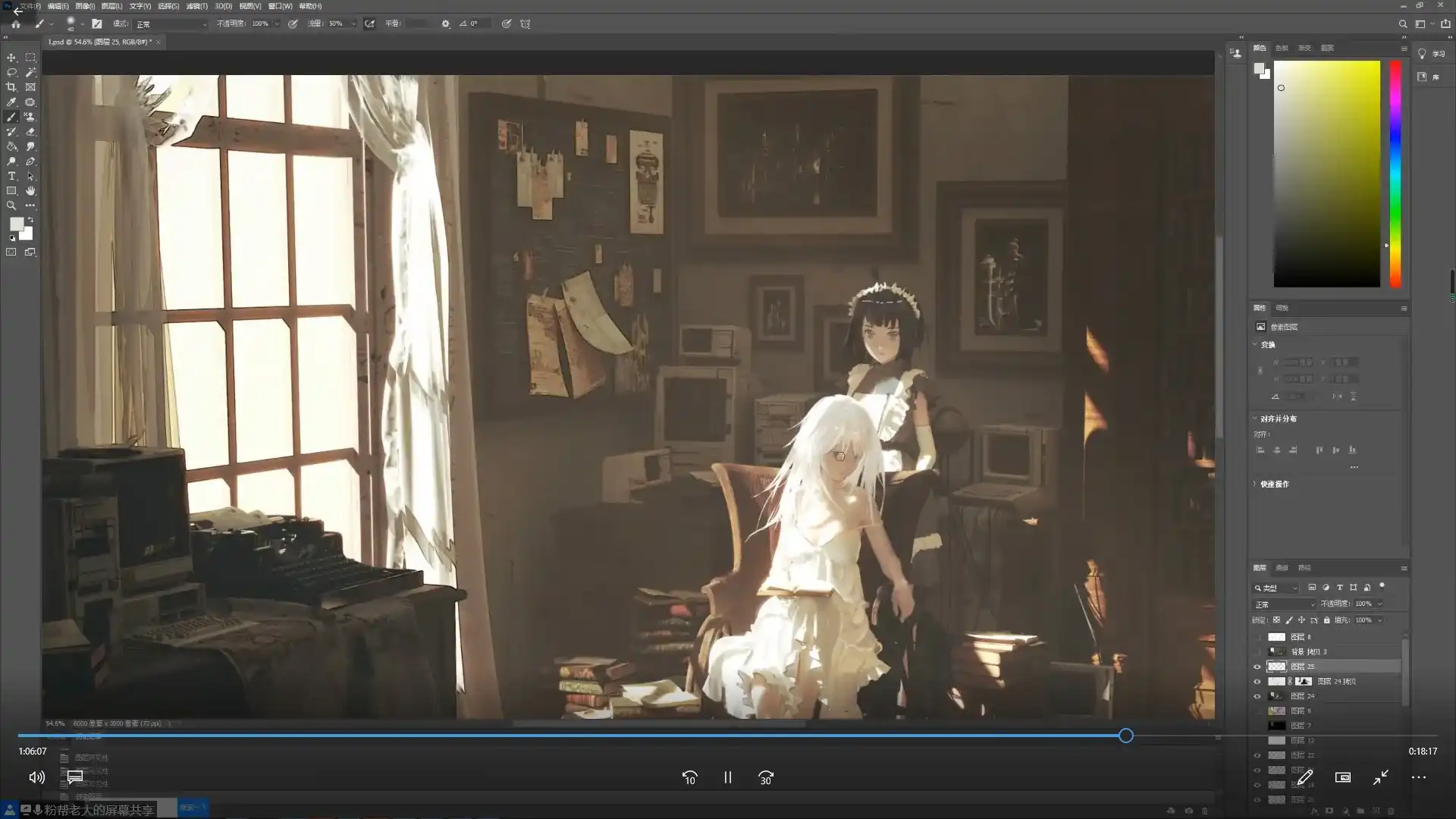Open the 3D(D) menu
The width and height of the screenshot is (1456, 819).
click(x=223, y=6)
